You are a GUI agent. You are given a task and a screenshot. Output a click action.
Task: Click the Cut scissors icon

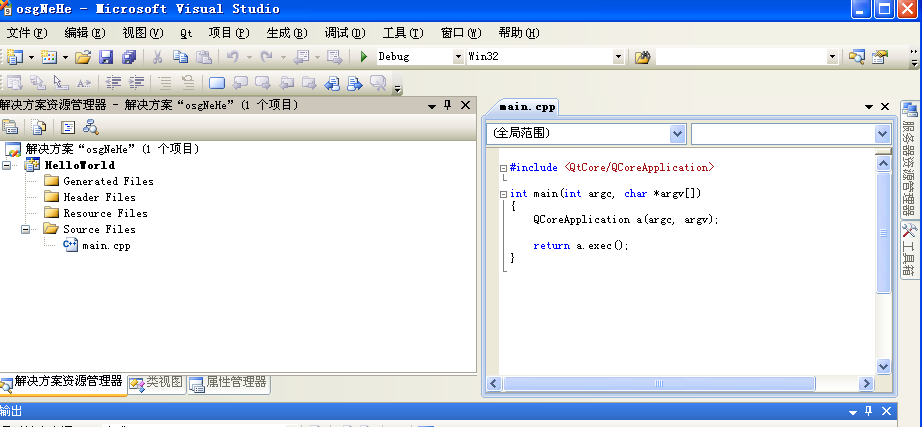pos(158,57)
